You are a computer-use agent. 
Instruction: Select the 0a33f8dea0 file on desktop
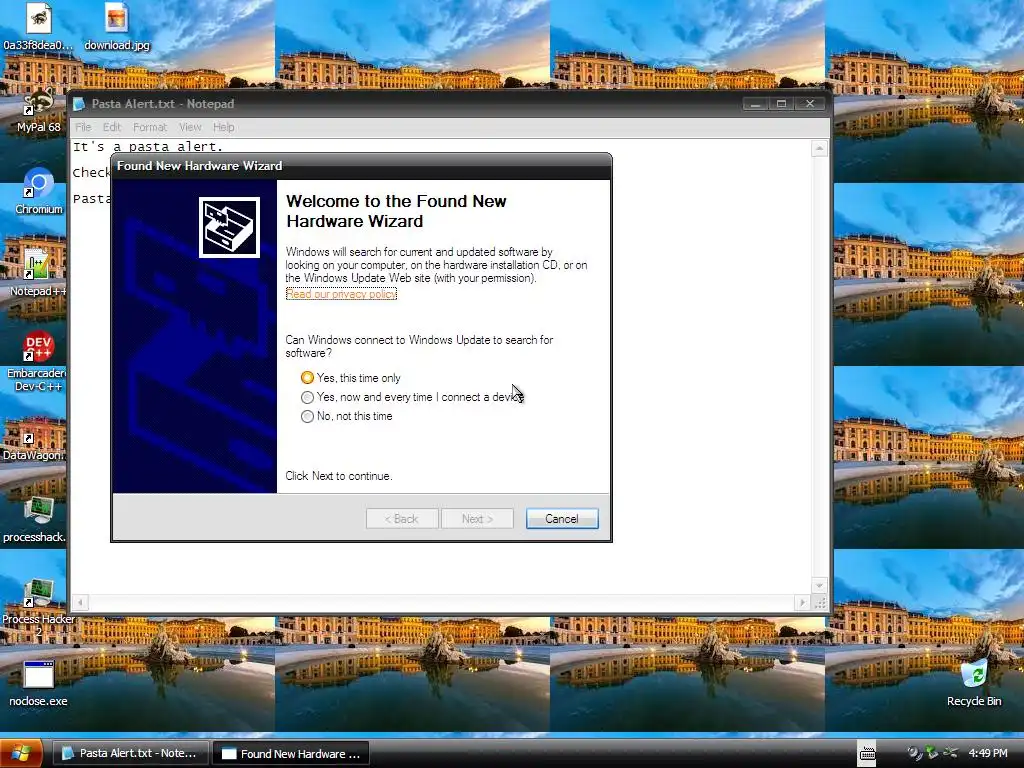point(39,27)
